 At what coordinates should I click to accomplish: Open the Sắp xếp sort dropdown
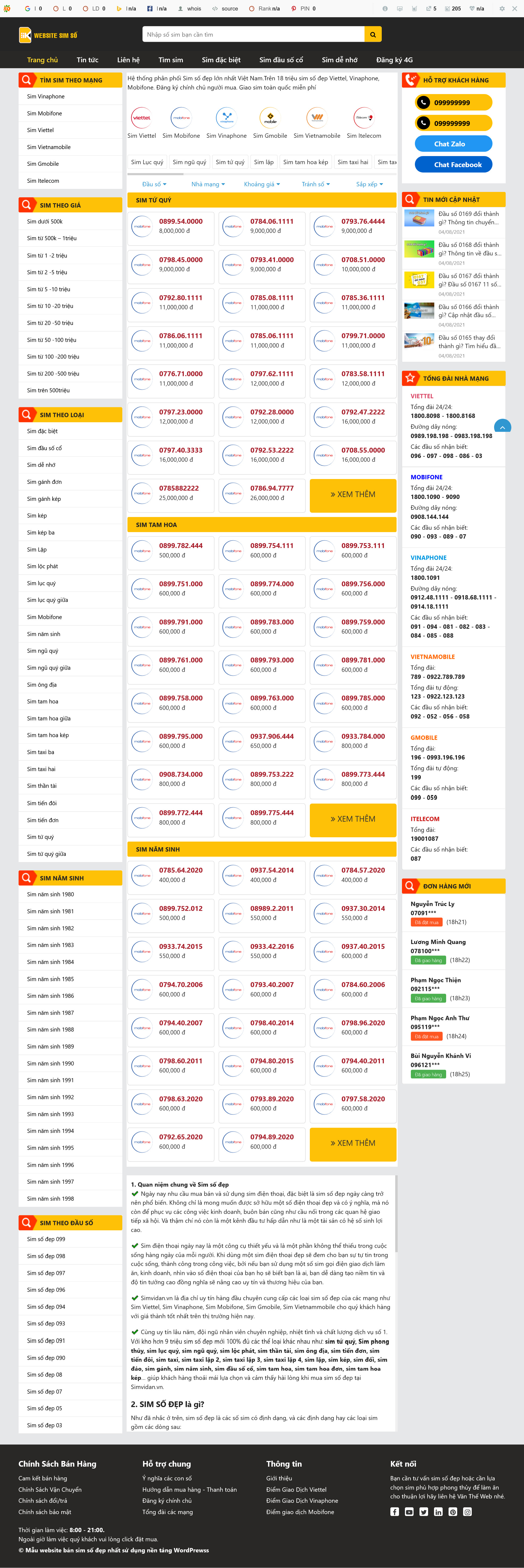[369, 184]
